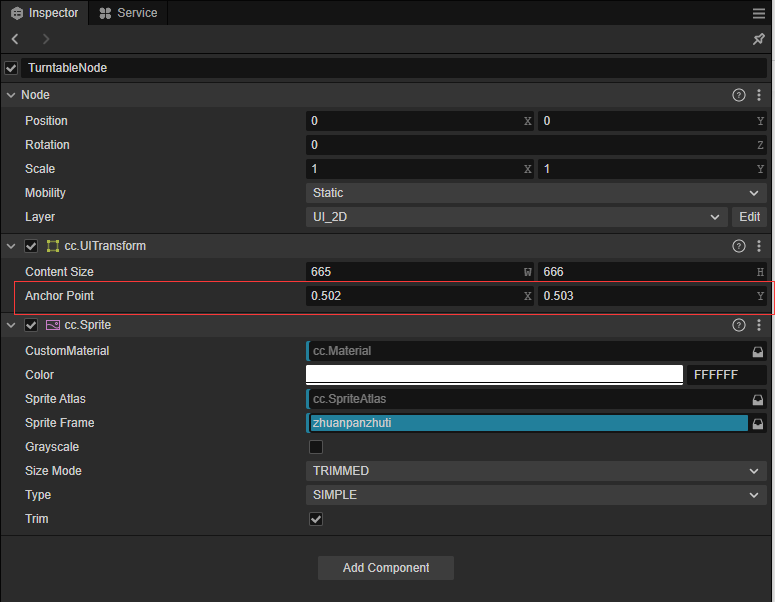This screenshot has height=602, width=775.
Task: Go forward with the right arrow
Action: point(46,39)
